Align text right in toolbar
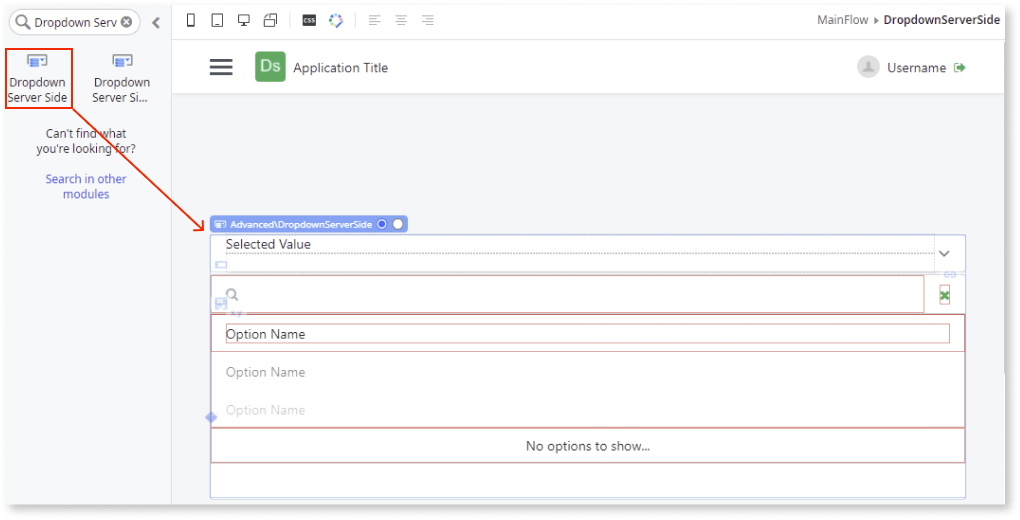 [428, 20]
